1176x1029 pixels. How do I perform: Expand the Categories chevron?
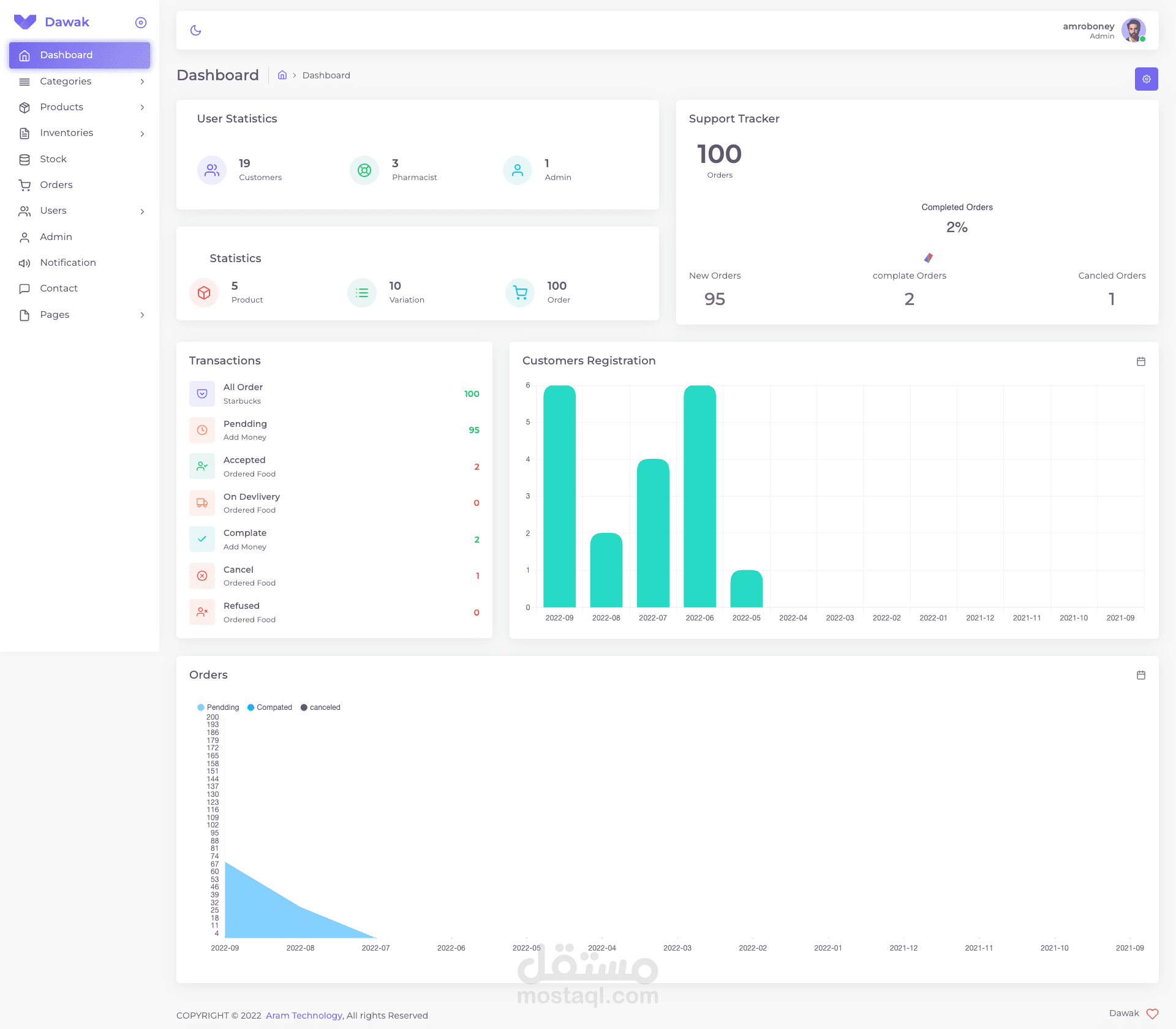click(142, 81)
